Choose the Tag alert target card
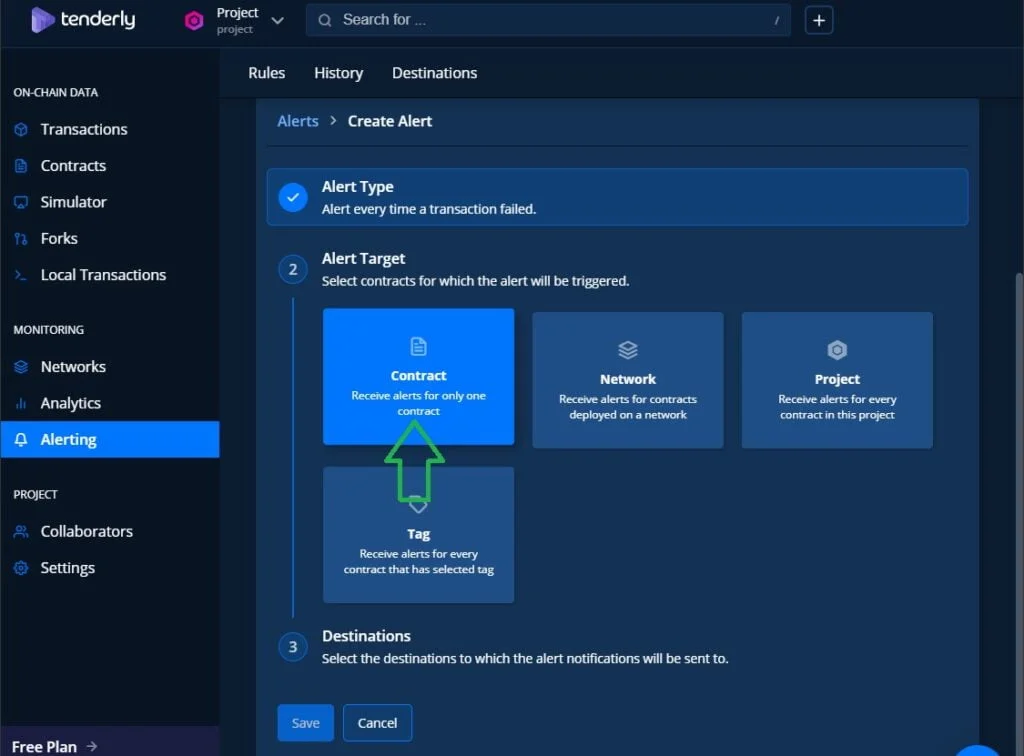 pyautogui.click(x=418, y=535)
